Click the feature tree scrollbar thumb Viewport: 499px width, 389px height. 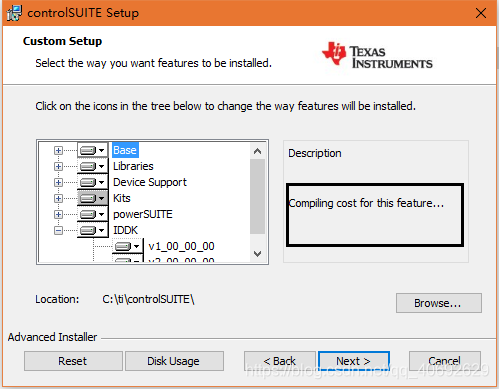(x=257, y=197)
